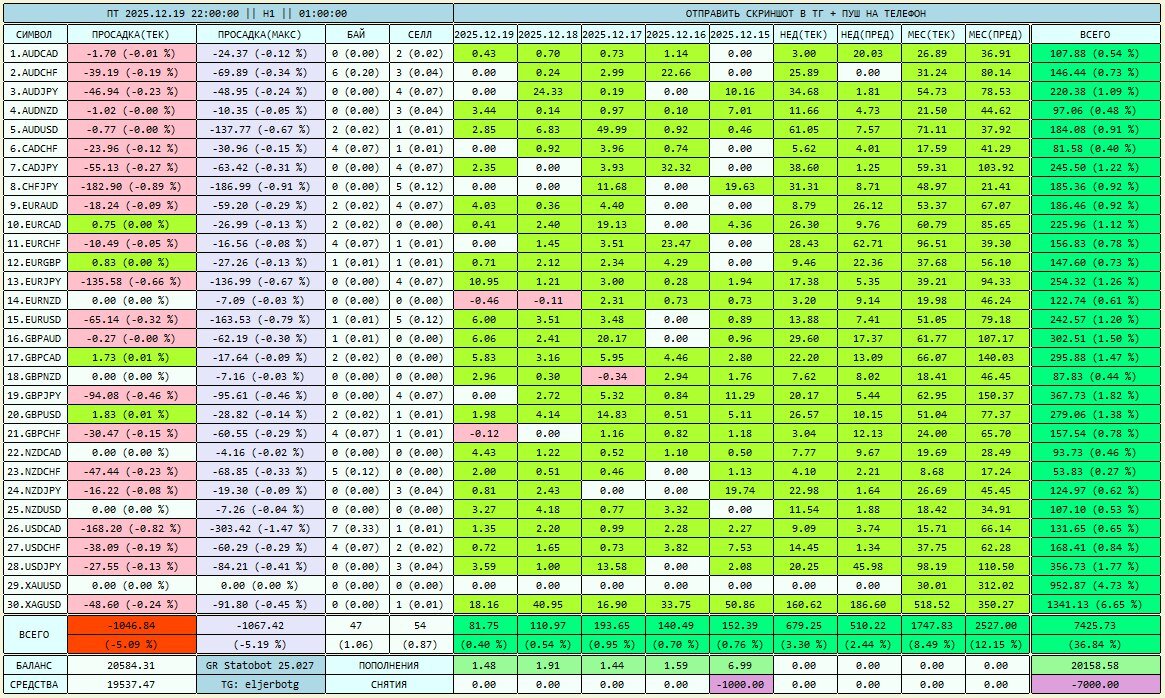This screenshot has width=1165, height=698.
Task: Click the send screenshot to TG header button
Action: 805,13
